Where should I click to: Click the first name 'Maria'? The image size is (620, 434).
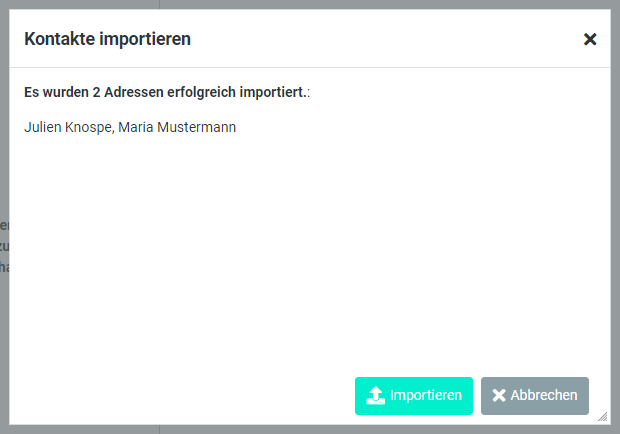[136, 127]
